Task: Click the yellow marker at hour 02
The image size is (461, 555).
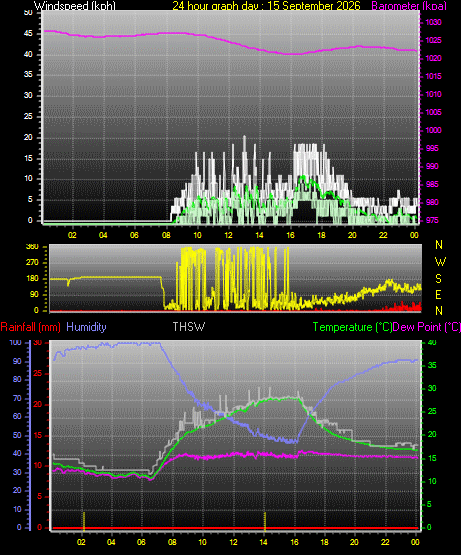Action: coord(84,521)
